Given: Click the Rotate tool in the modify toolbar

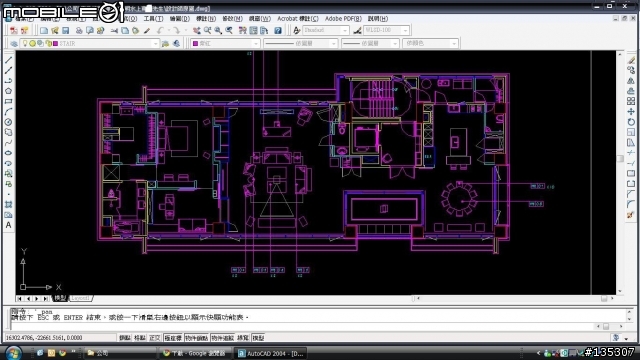Looking at the screenshot, I should [x=631, y=122].
